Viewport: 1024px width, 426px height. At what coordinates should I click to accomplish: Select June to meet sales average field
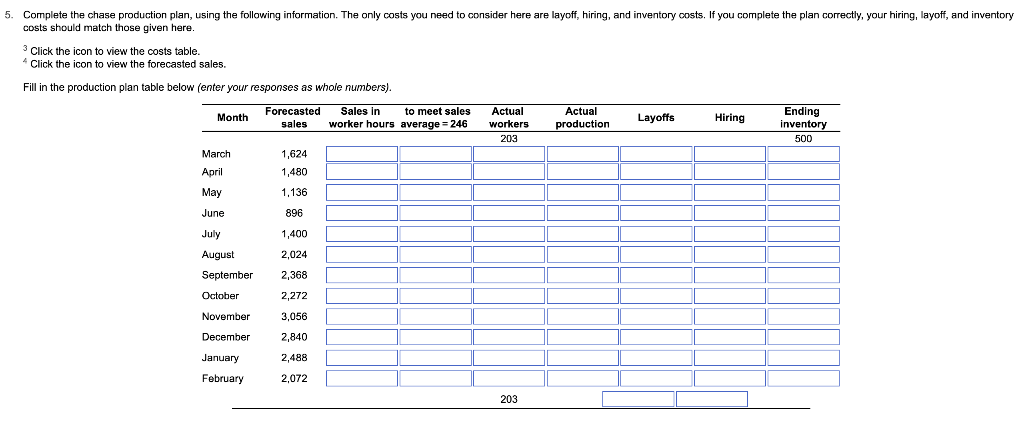pos(436,213)
